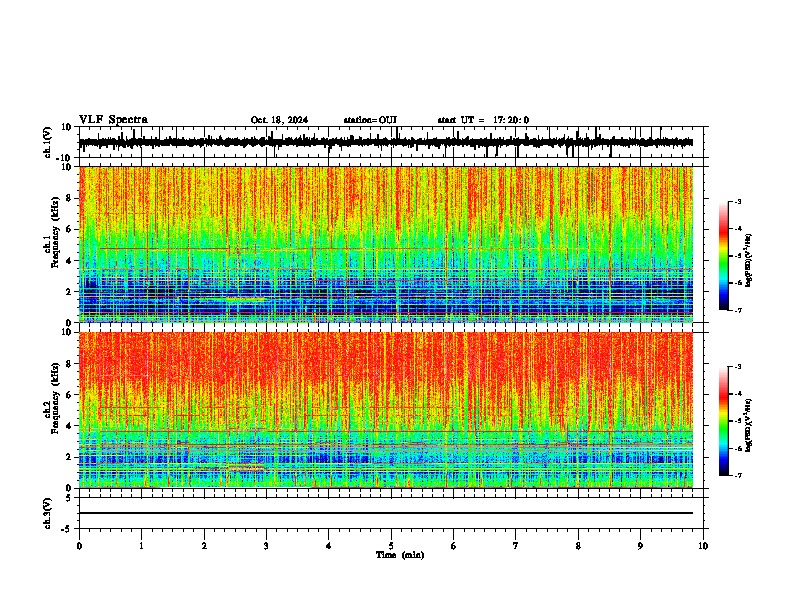Click the "station=OUI" header label
This screenshot has height=612, width=792.
(370, 120)
